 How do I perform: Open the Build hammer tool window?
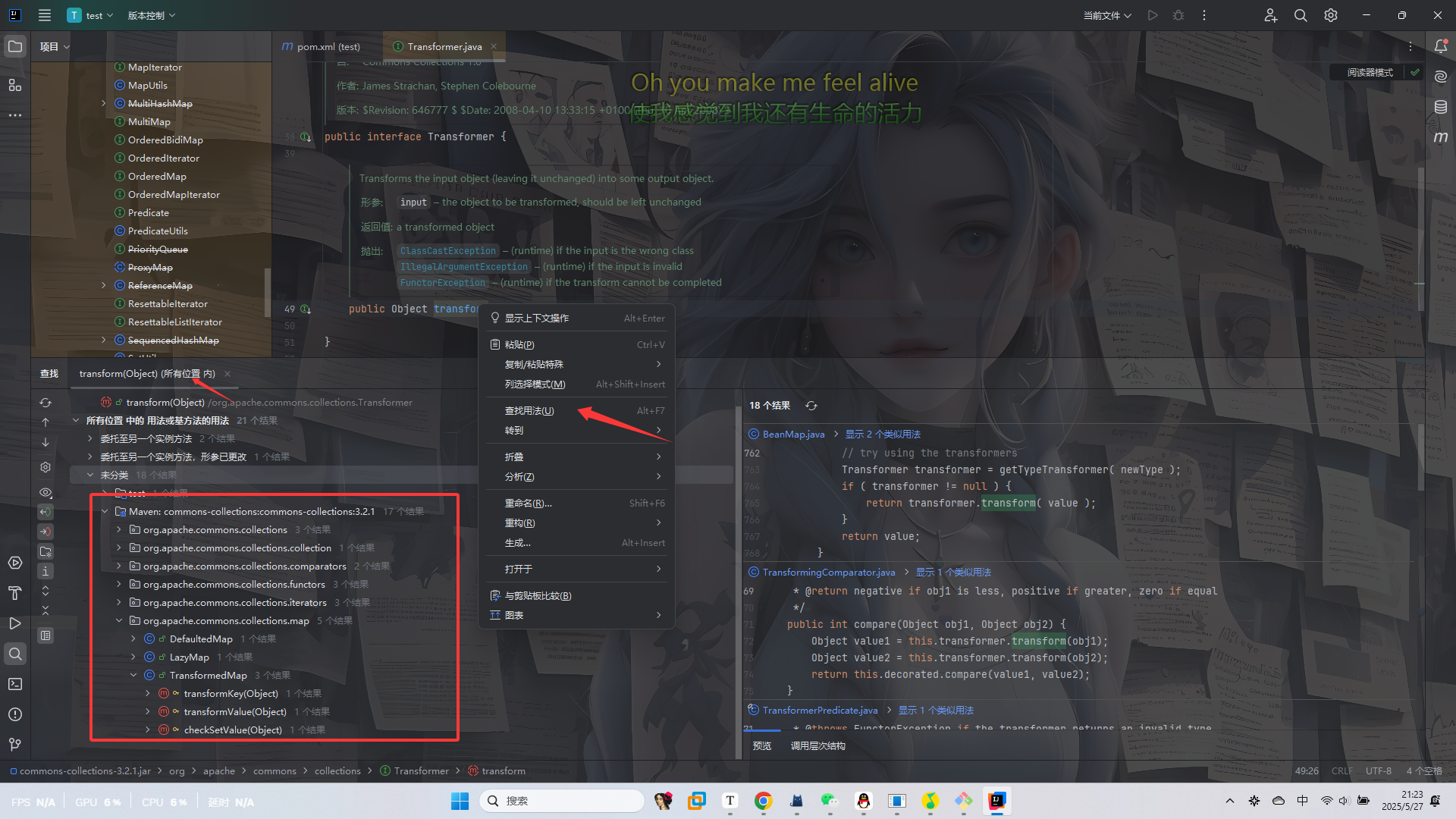pos(15,593)
